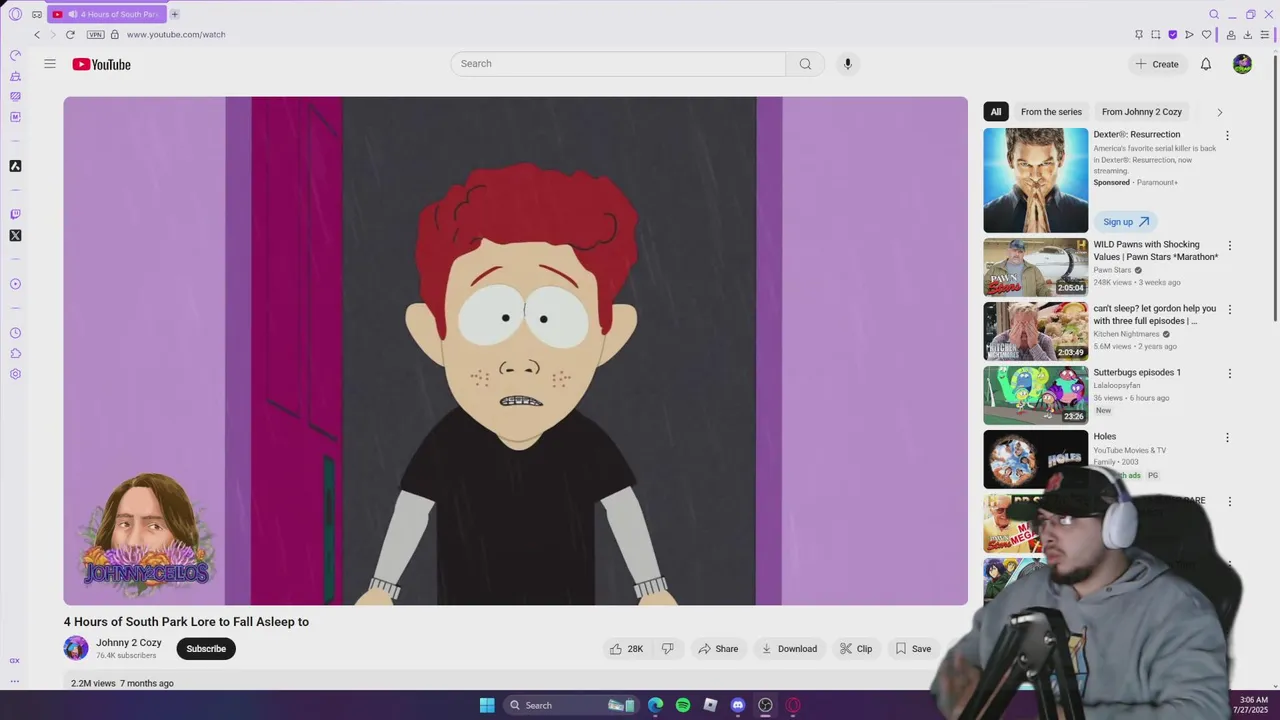Open extensions cube in sidebar
Viewport: 1280px width, 720px height.
[x=15, y=353]
